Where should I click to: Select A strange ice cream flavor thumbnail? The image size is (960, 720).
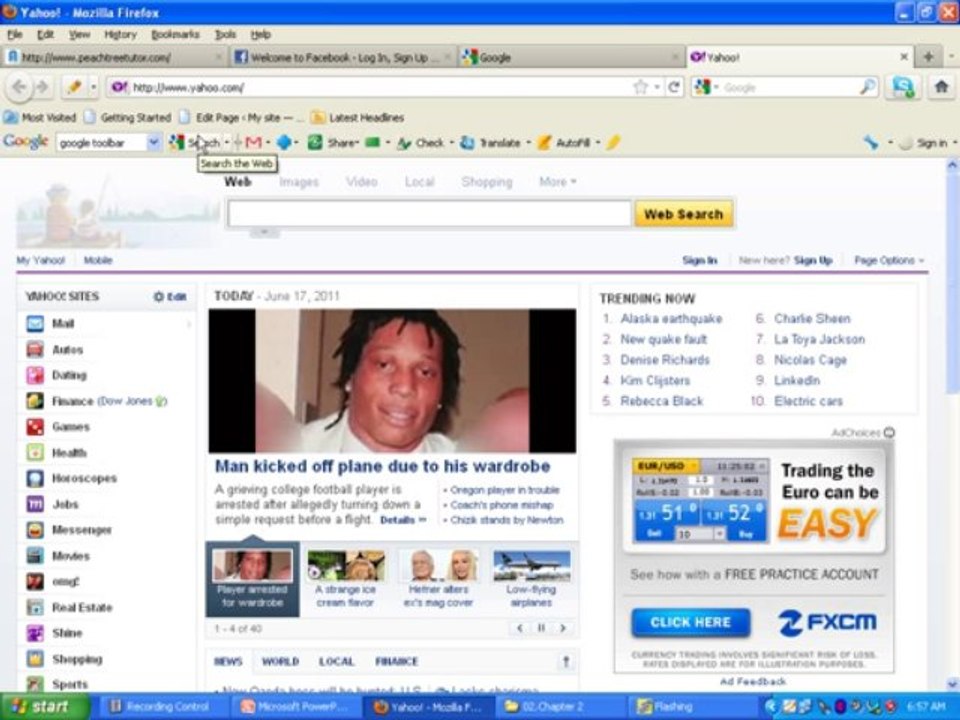[x=345, y=579]
